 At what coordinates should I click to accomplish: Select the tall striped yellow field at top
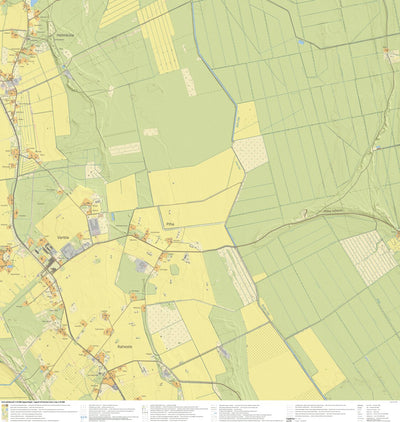pos(158,37)
